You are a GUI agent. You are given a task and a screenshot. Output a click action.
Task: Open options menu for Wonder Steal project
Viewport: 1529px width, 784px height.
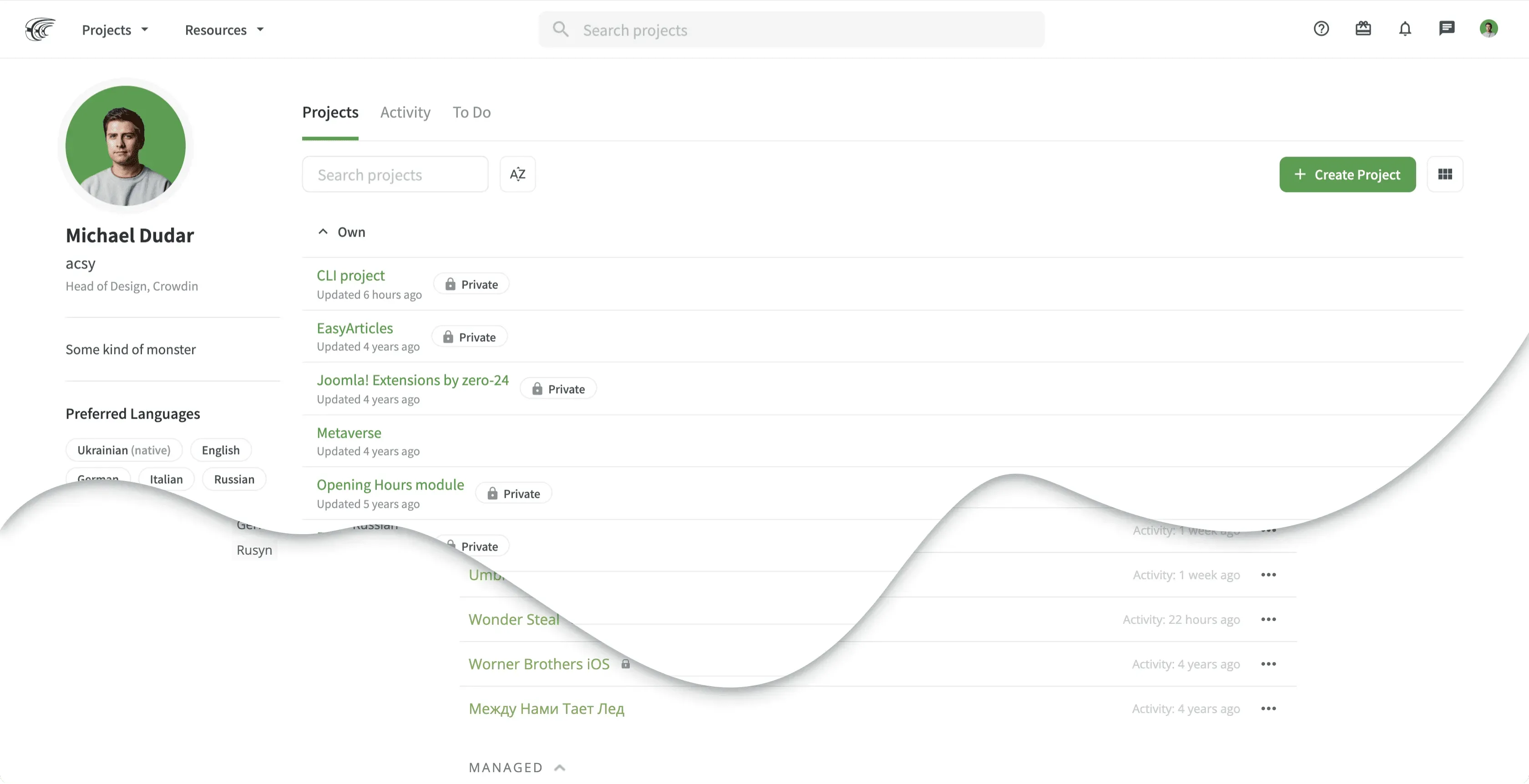coord(1268,619)
